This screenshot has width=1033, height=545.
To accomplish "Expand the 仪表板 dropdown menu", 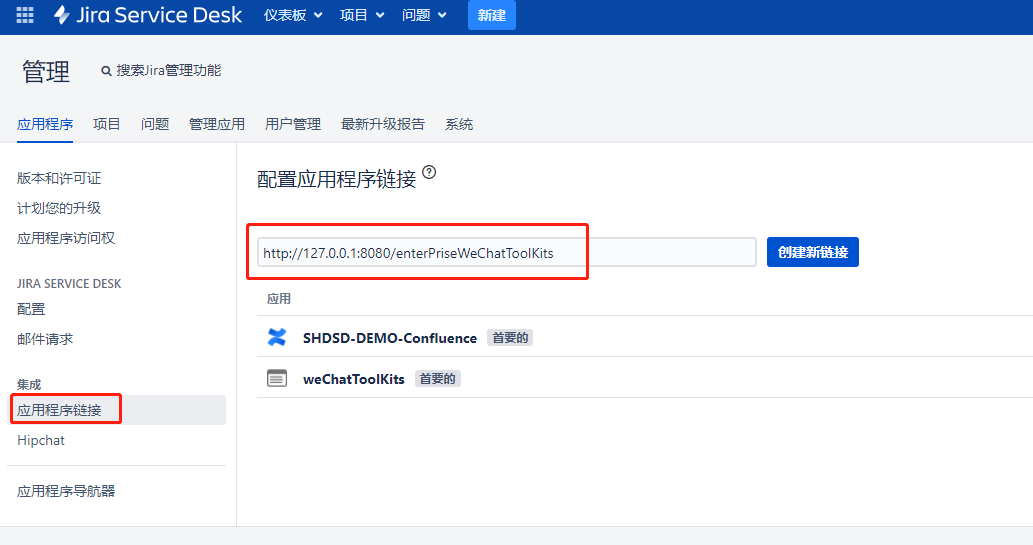I will point(293,15).
